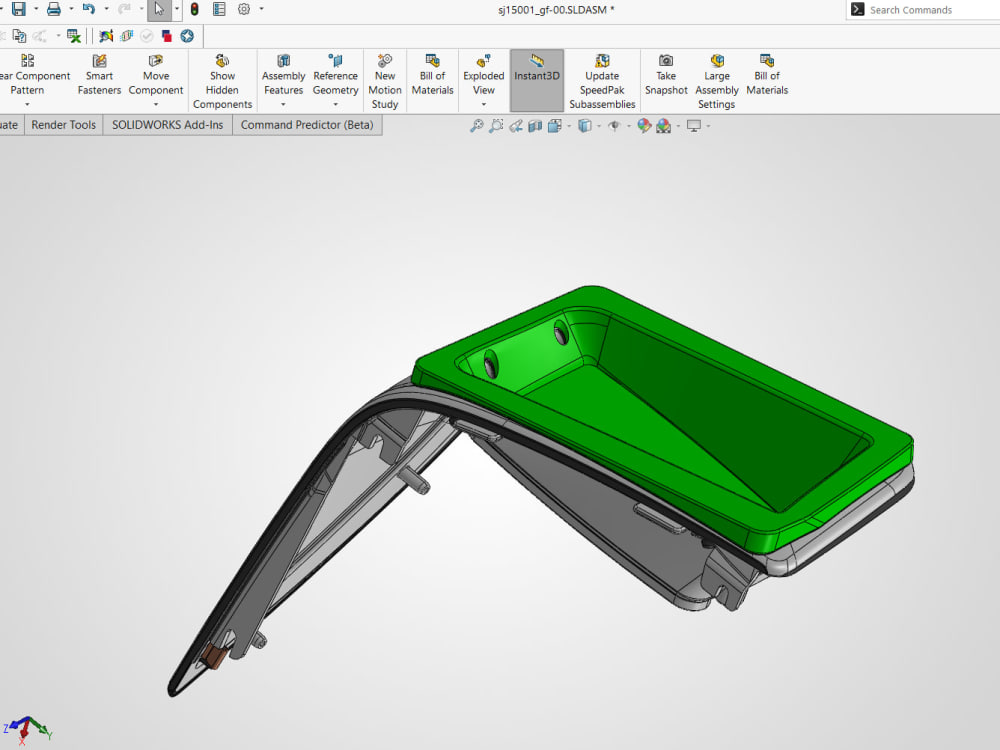The height and width of the screenshot is (750, 1000).
Task: Click the Rebuild traffic light icon
Action: coord(195,9)
